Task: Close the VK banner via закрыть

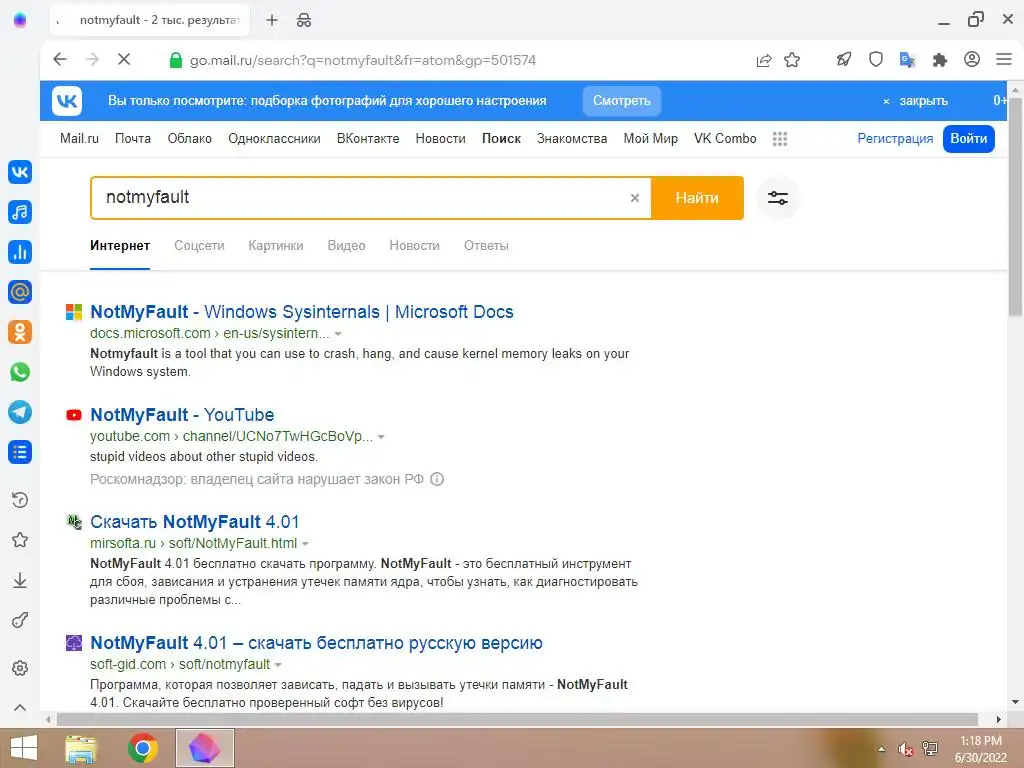Action: [916, 101]
